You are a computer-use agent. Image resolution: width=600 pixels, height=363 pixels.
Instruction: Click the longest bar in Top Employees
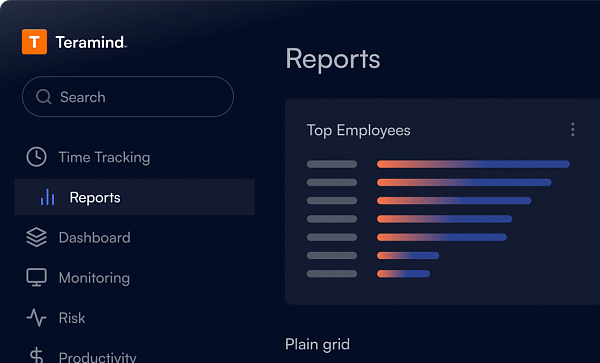click(473, 164)
